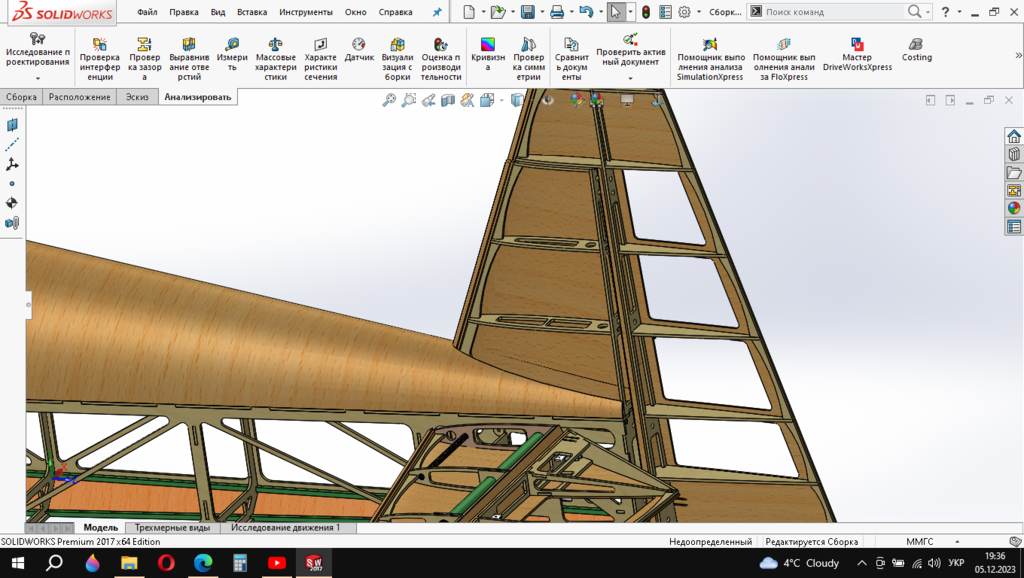Toggle the Rebuild traffic light icon
This screenshot has width=1024, height=578.
(646, 12)
